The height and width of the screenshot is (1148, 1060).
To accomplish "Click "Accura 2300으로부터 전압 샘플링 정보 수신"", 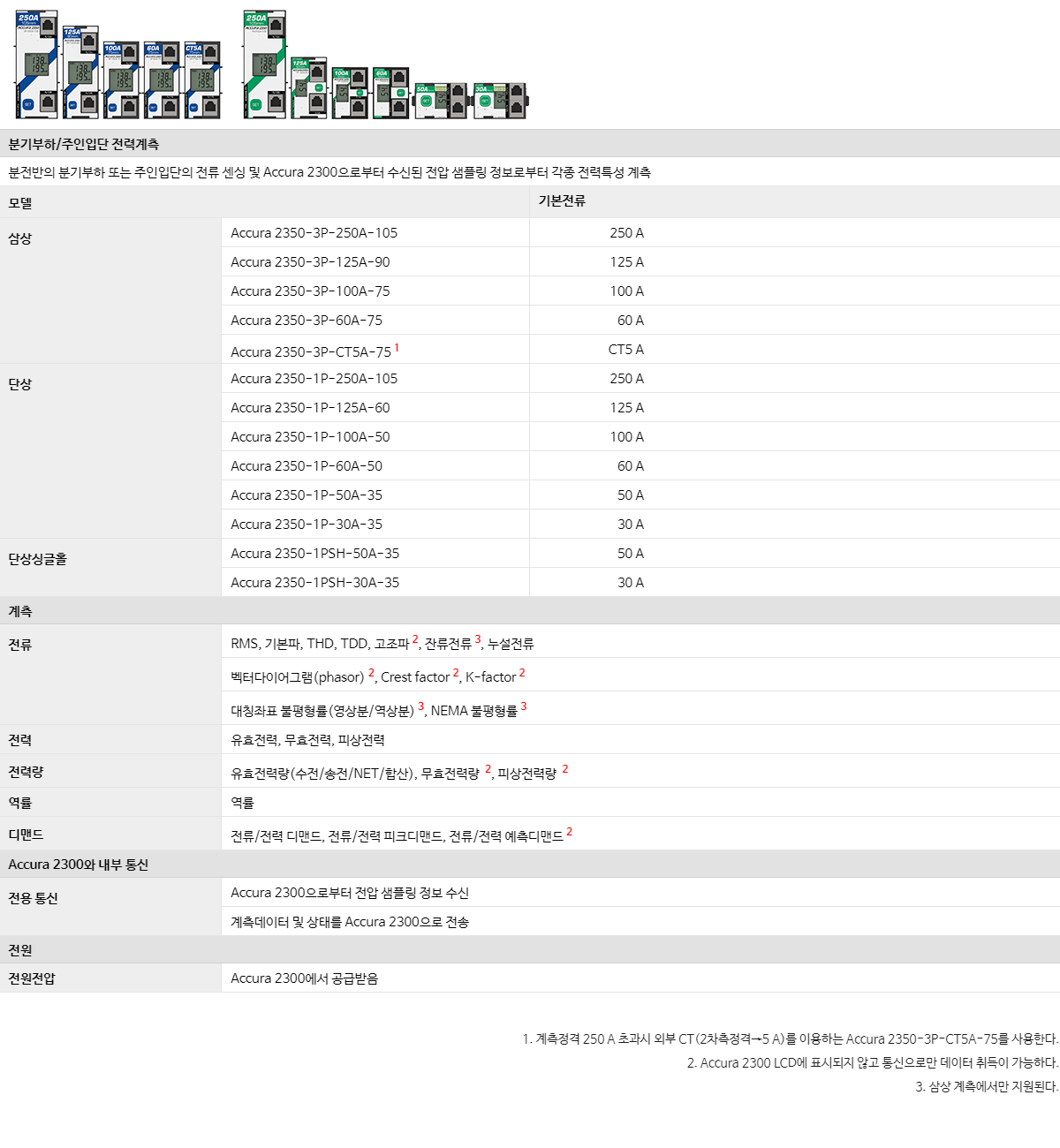I will pos(350,893).
